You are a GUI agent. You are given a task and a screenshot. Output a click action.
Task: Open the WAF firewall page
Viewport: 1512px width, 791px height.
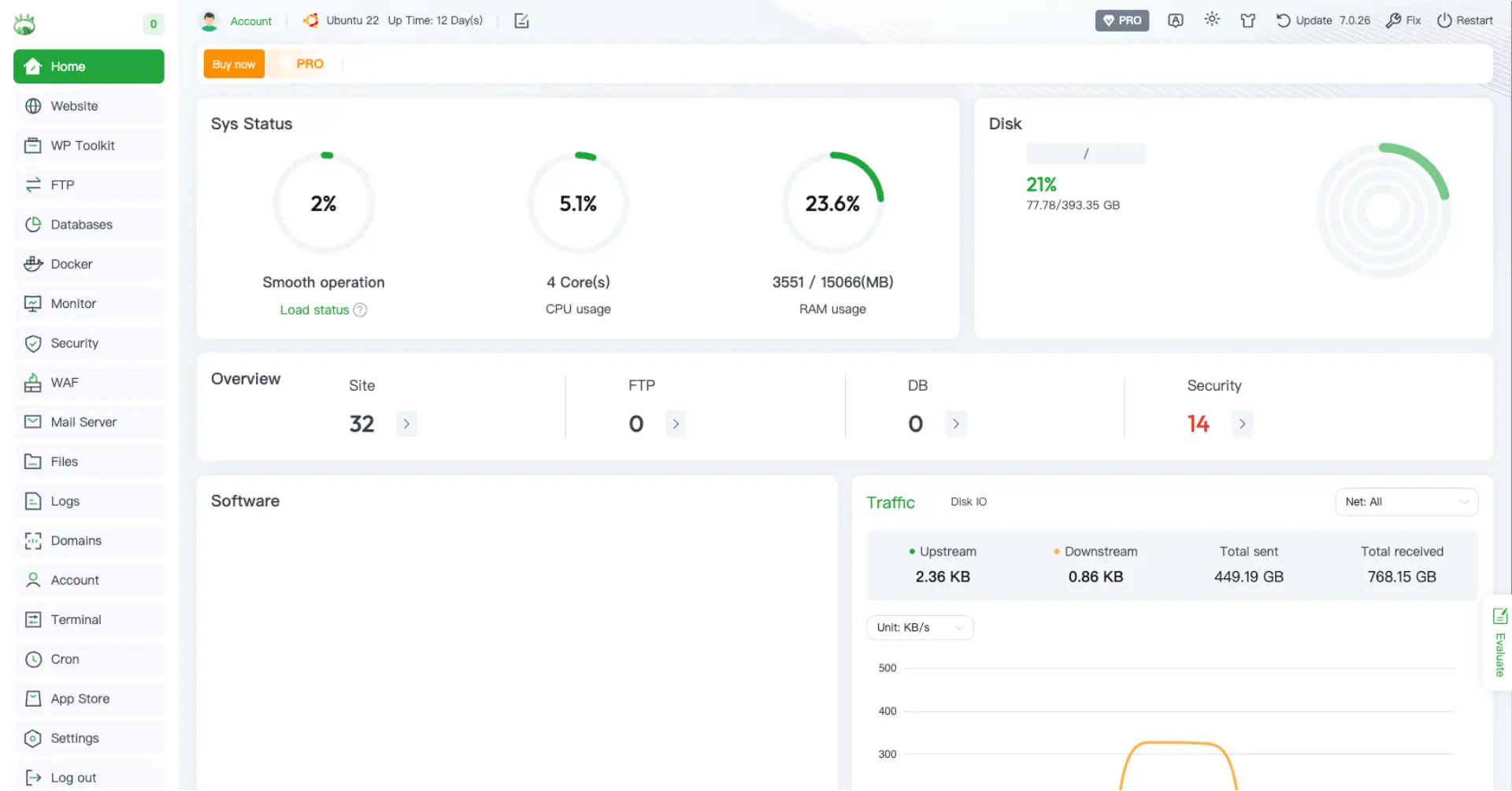click(65, 382)
